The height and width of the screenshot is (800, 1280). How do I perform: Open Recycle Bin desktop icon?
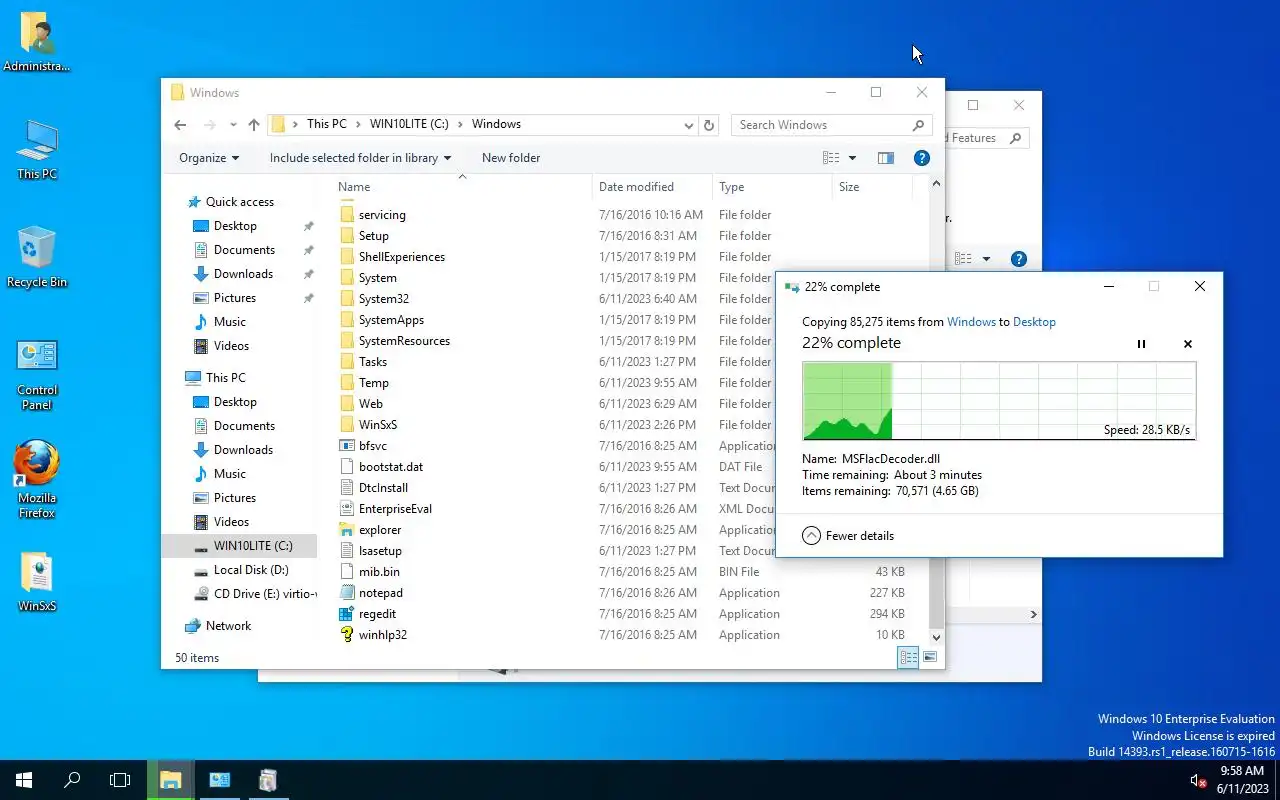37,257
